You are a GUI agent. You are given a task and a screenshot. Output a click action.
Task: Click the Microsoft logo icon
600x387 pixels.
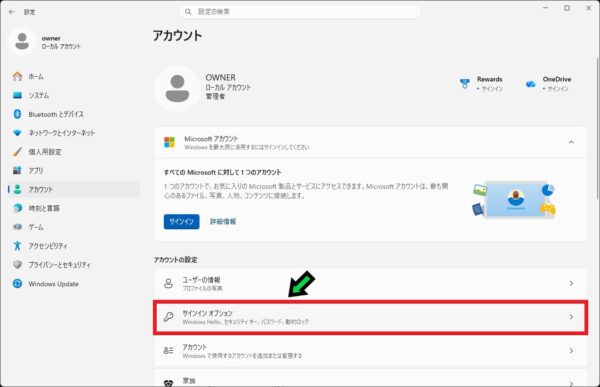[169, 142]
